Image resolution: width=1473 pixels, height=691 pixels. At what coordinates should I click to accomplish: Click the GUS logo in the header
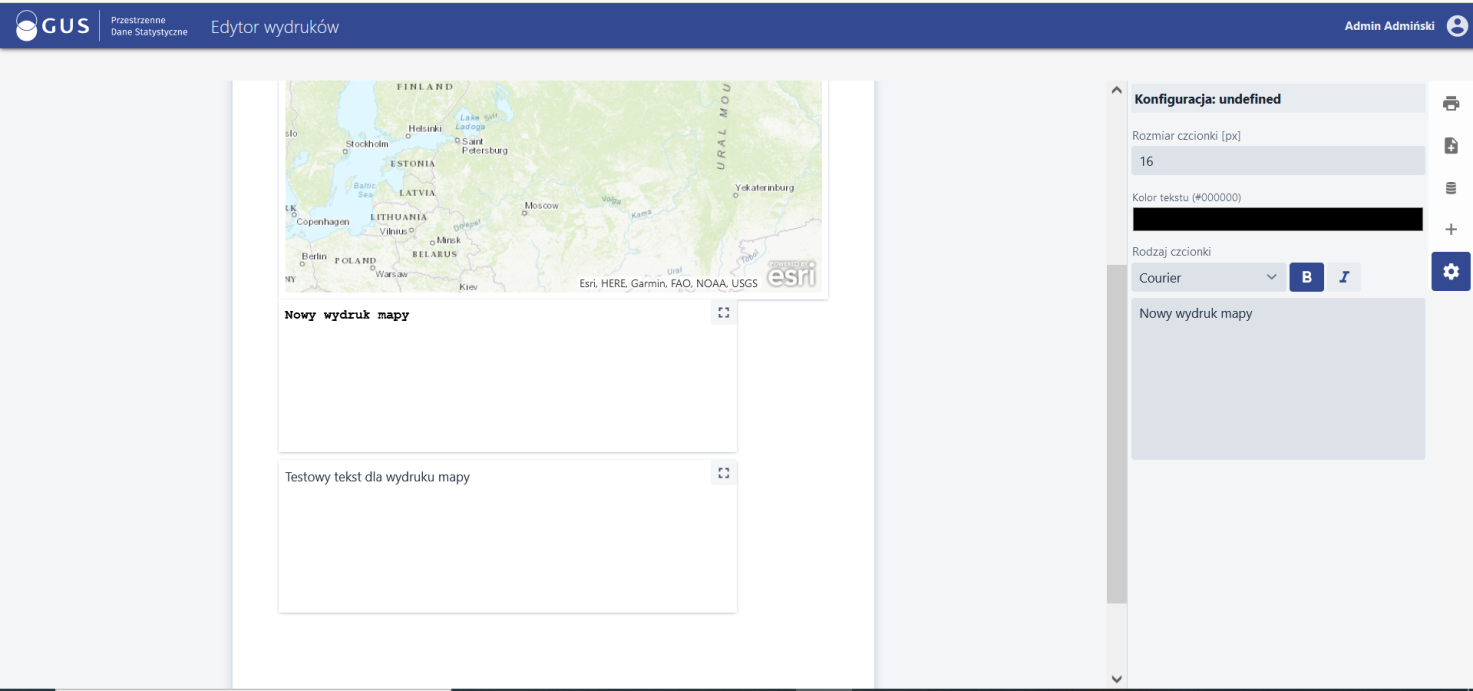[x=53, y=27]
